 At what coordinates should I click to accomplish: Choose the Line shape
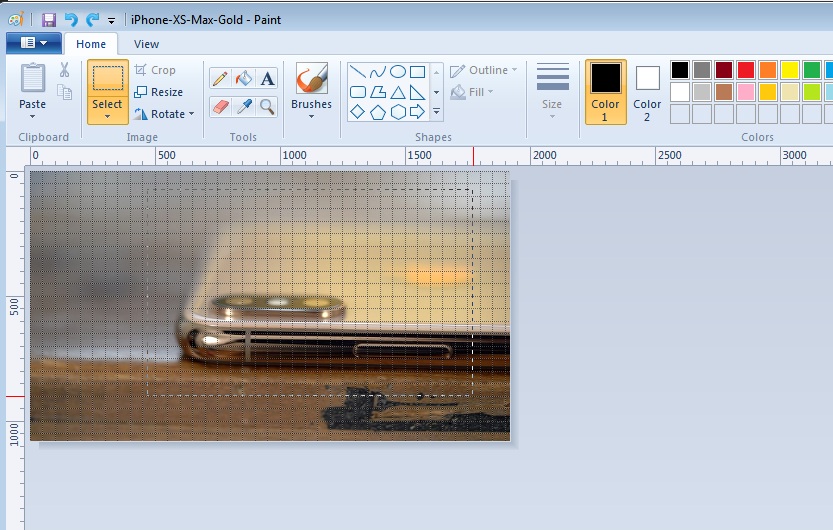[358, 72]
